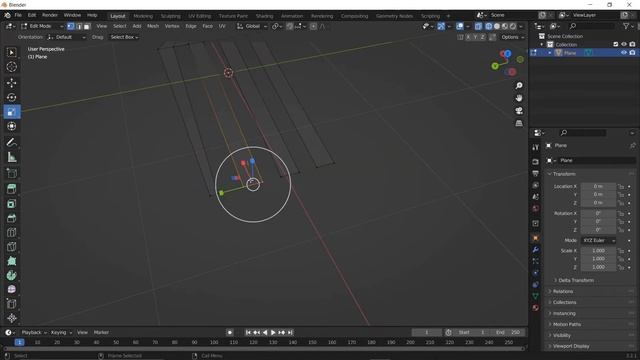Open the Global transform orientation dropdown
Image resolution: width=640 pixels, height=360 pixels.
252,26
